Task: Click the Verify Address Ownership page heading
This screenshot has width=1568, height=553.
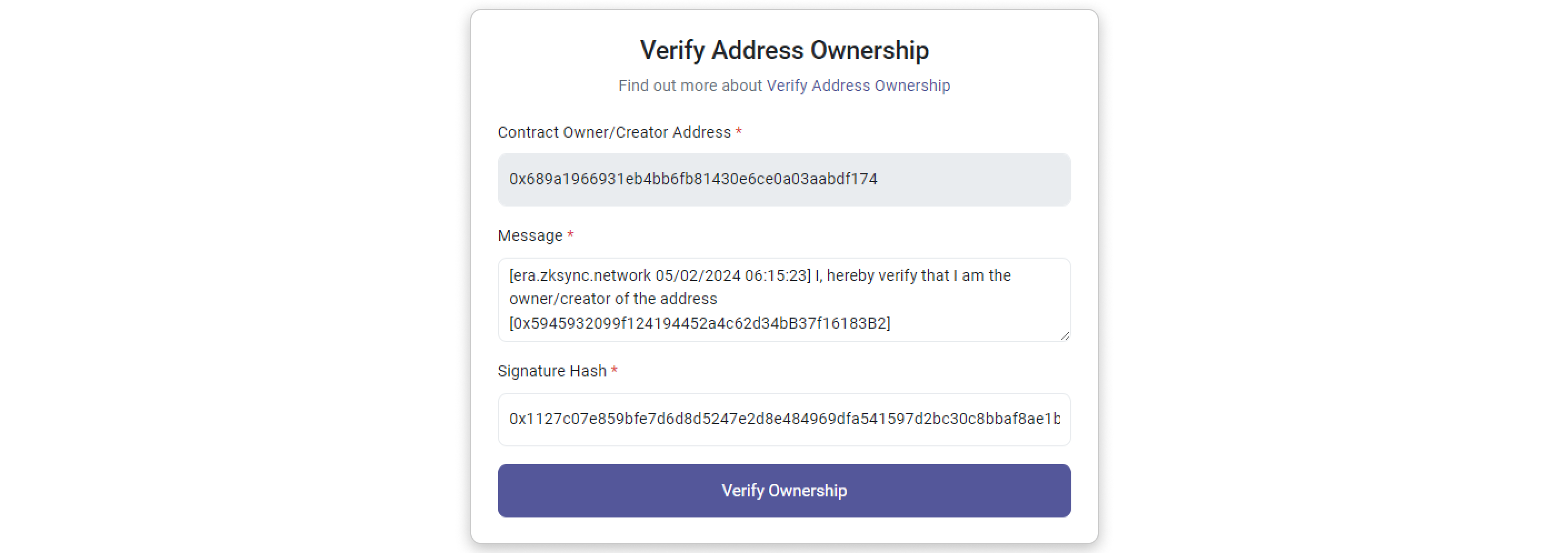Action: pos(784,50)
